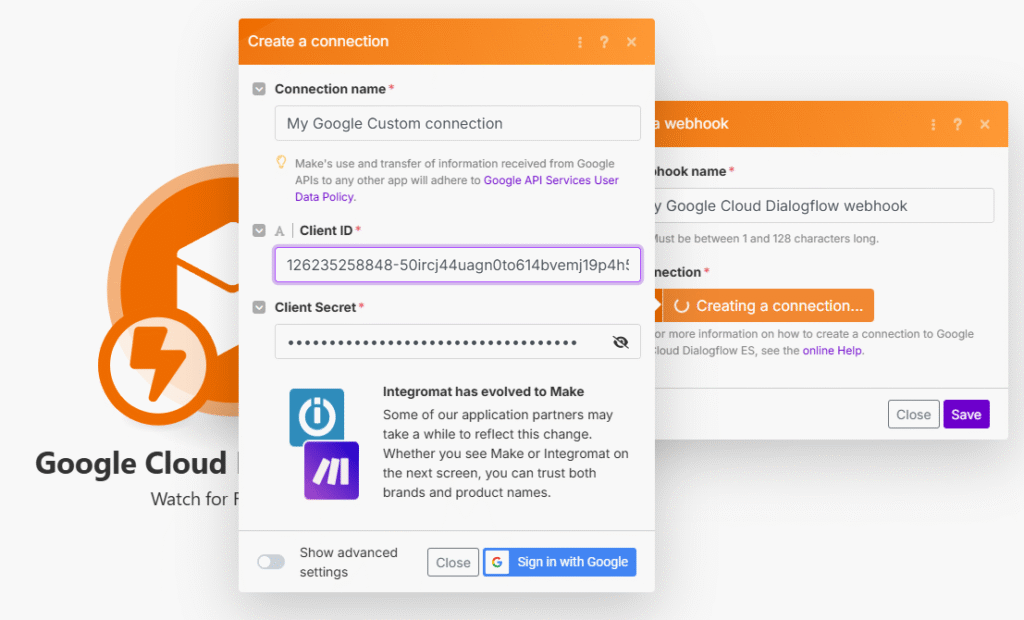Click the Make logo icon
The image size is (1024, 620).
[331, 470]
